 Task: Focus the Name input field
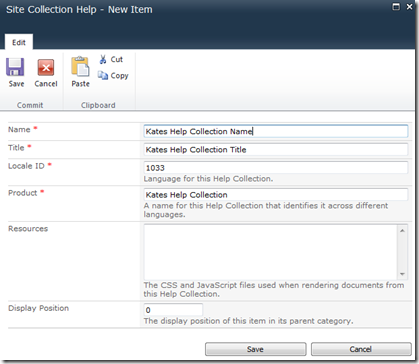pyautogui.click(x=276, y=131)
